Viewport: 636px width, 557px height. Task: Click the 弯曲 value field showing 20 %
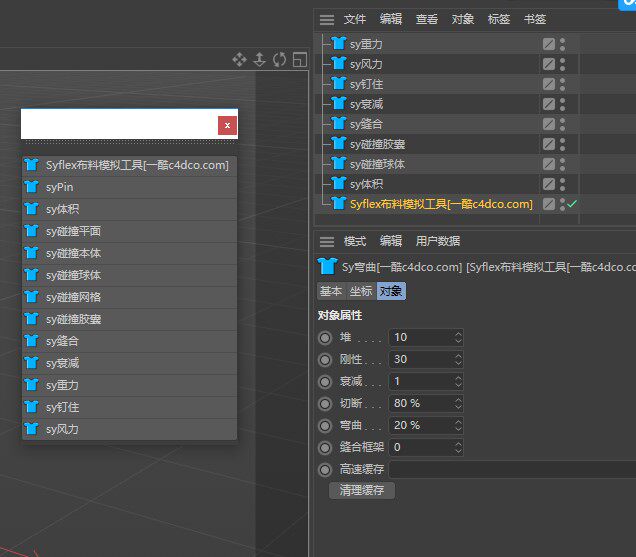(425, 425)
